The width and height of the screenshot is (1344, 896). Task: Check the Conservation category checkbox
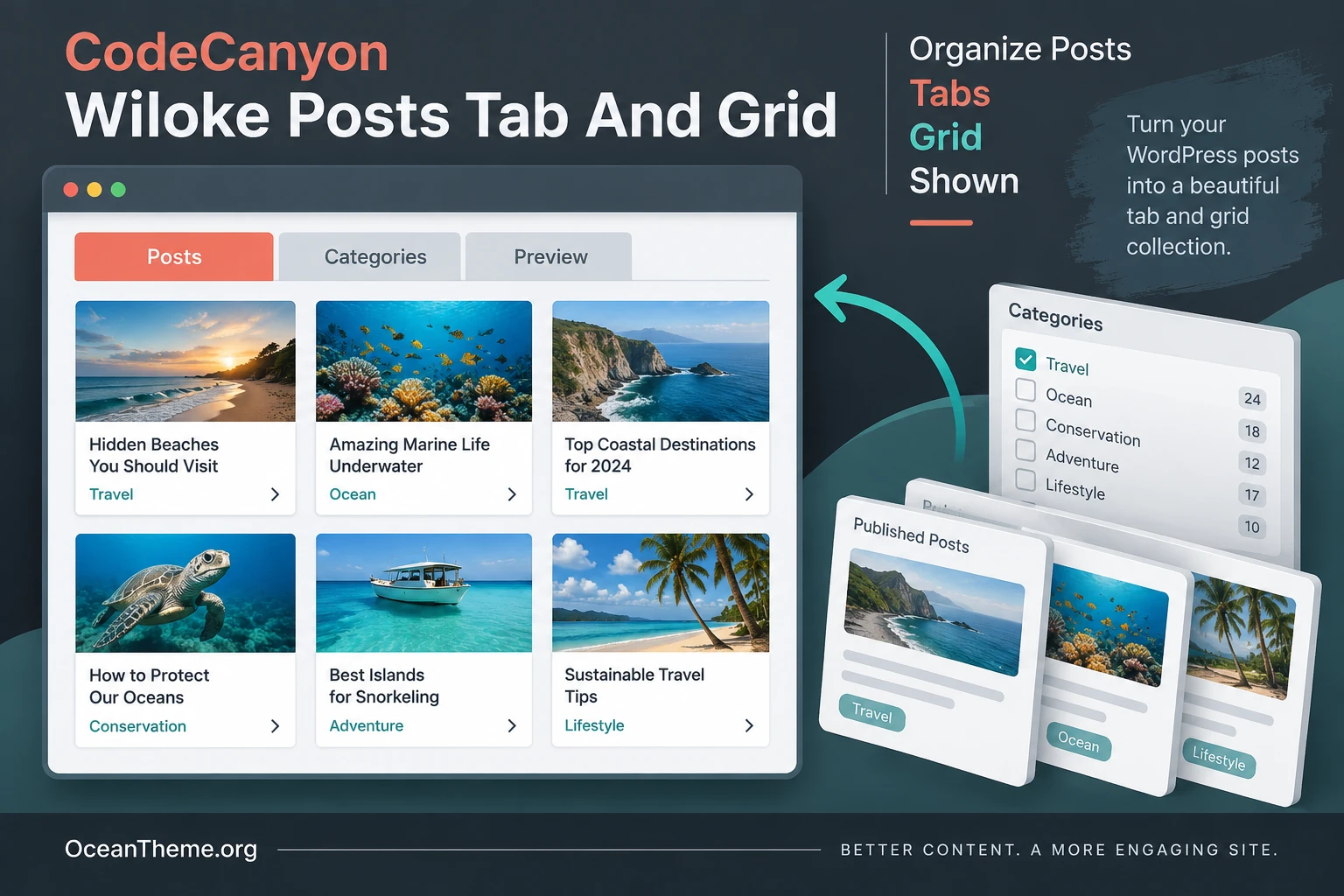(1025, 420)
